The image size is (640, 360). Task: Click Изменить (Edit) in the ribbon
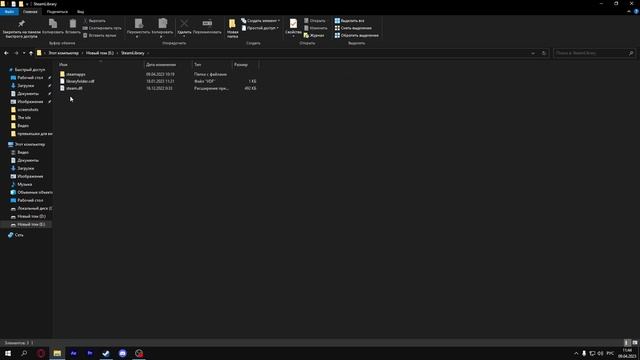[316, 28]
